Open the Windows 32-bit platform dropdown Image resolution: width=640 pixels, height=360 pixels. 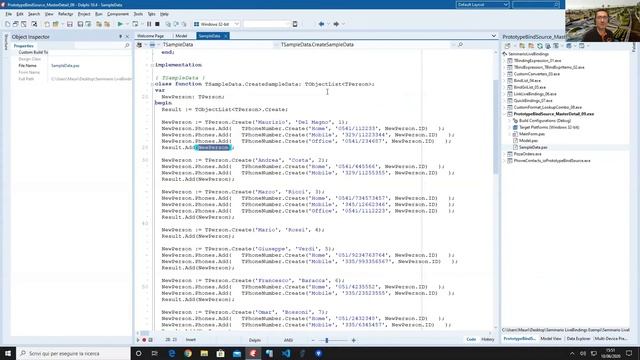(x=237, y=24)
